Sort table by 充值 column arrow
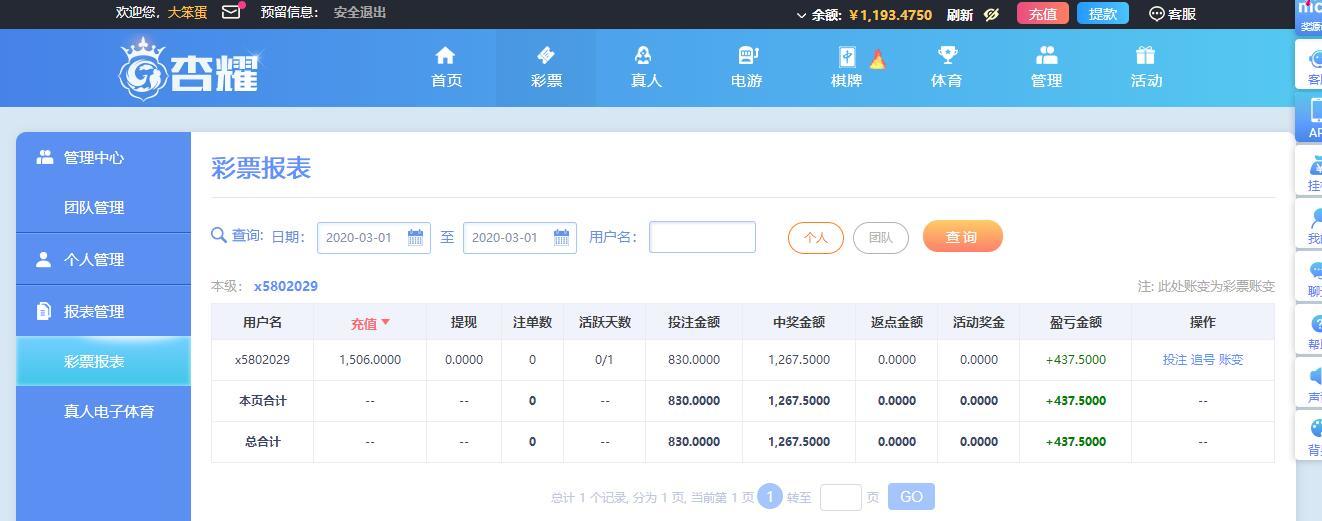The height and width of the screenshot is (521, 1322). coord(385,322)
